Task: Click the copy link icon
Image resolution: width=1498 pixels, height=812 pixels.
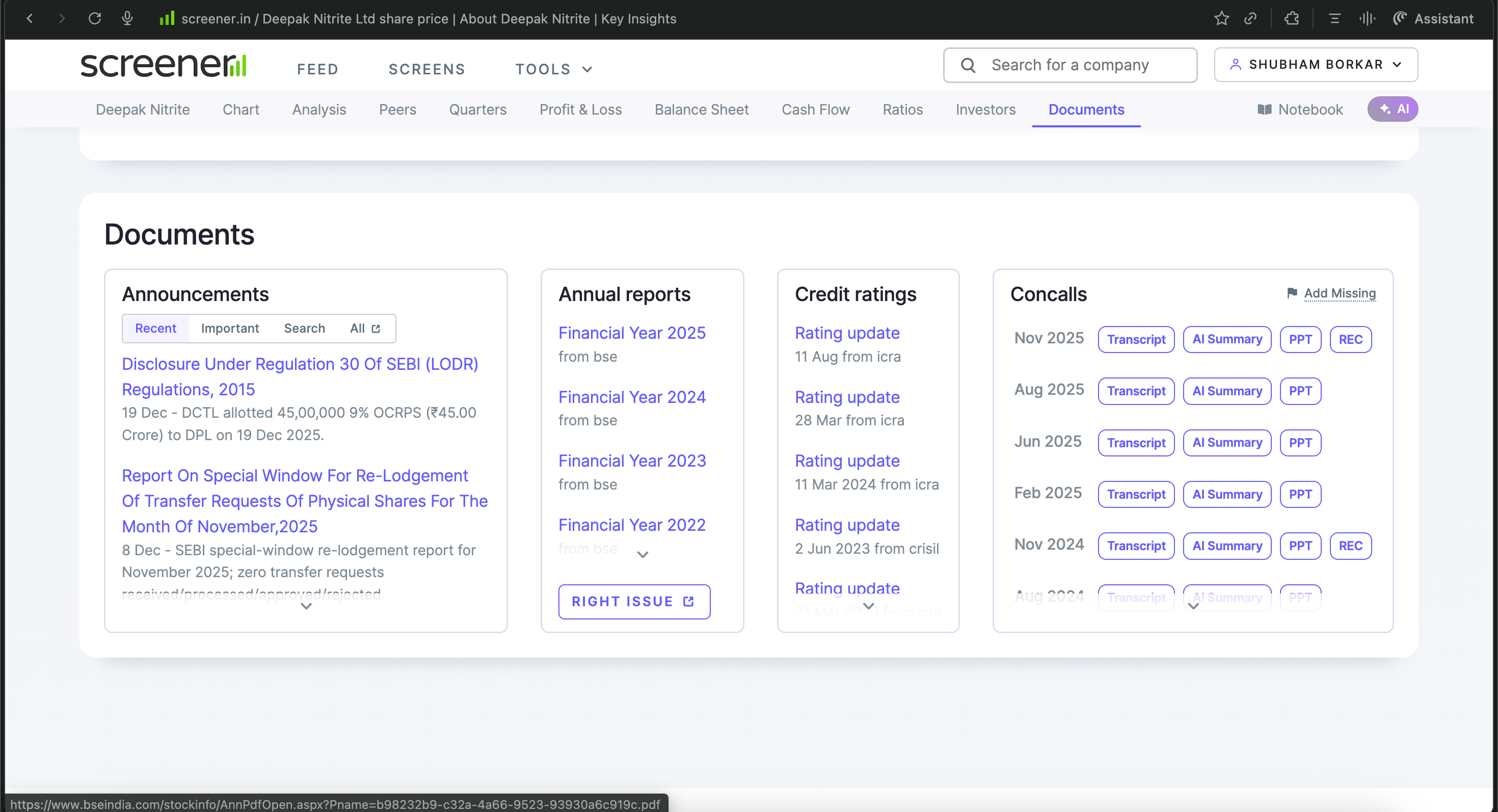Action: point(1250,19)
